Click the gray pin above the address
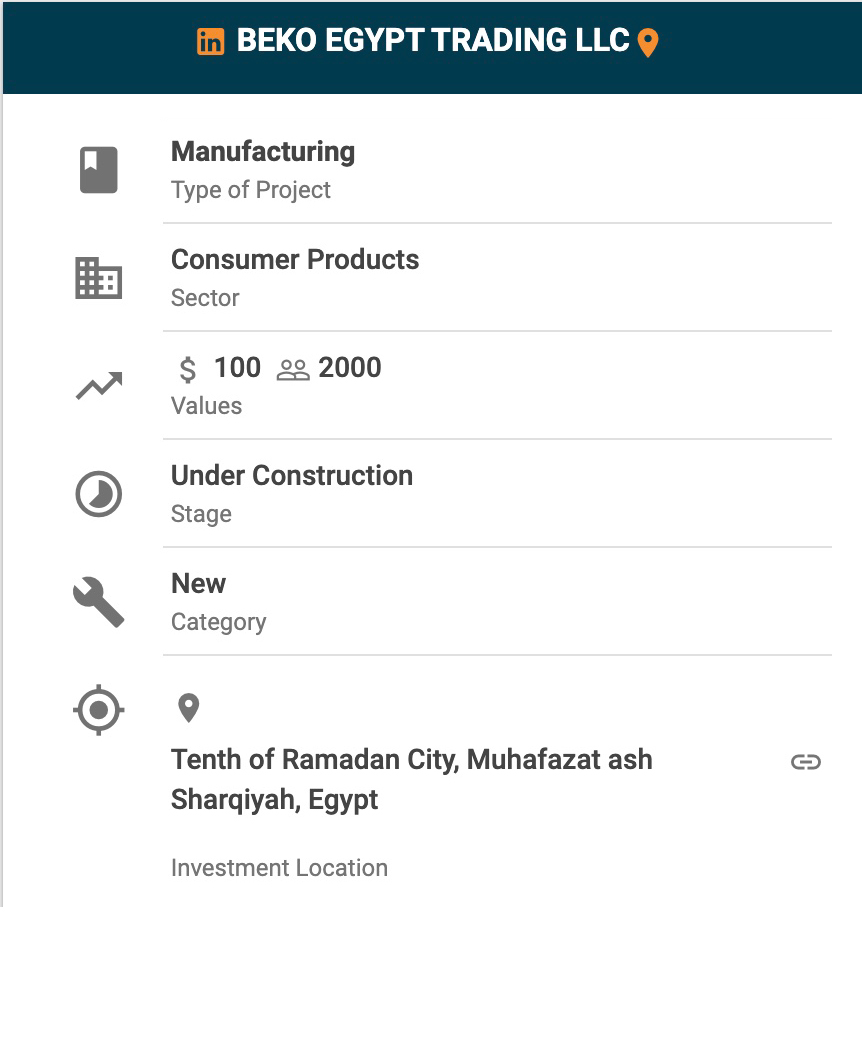Viewport: 862px width, 1048px height. (188, 708)
